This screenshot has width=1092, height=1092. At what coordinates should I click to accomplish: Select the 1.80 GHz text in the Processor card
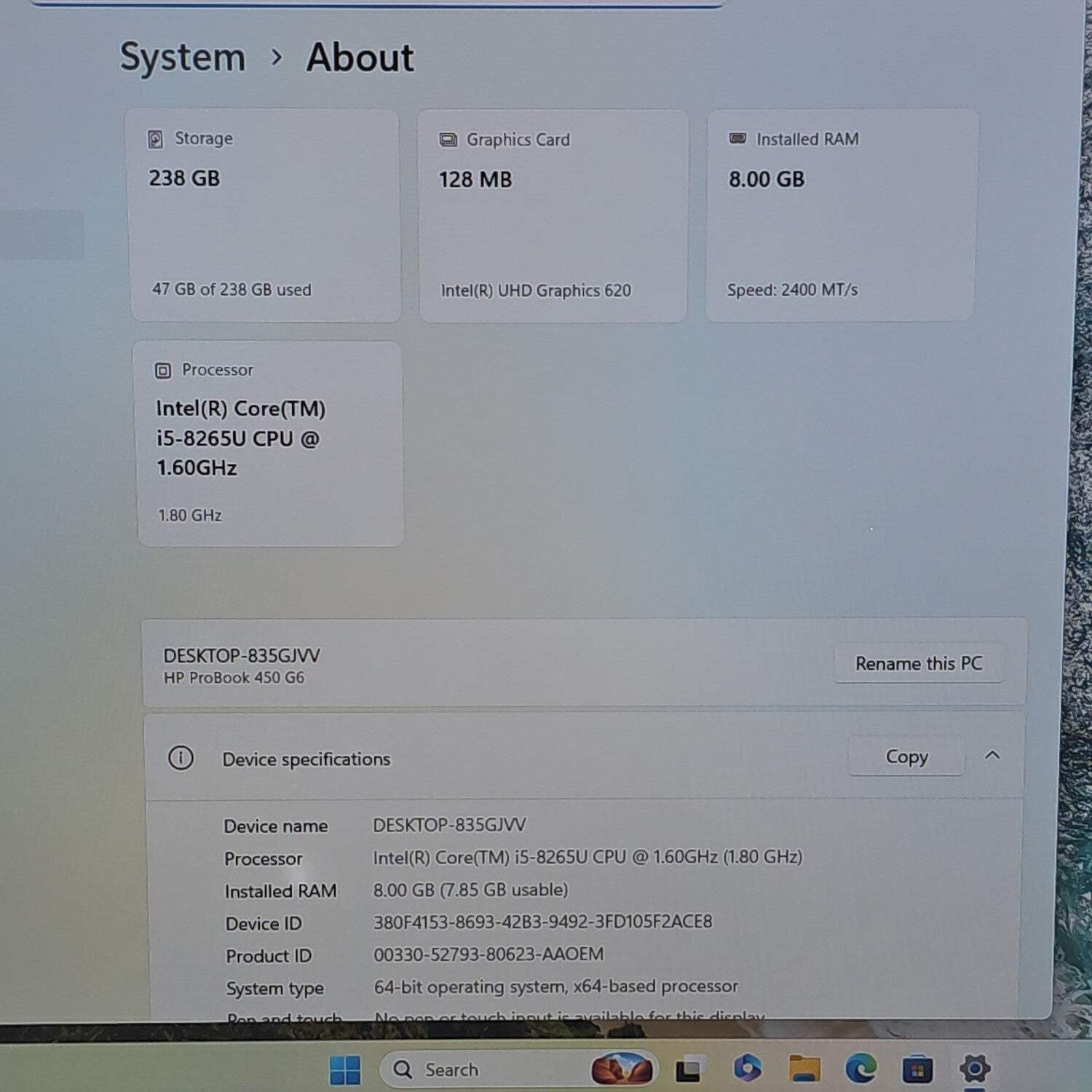190,515
